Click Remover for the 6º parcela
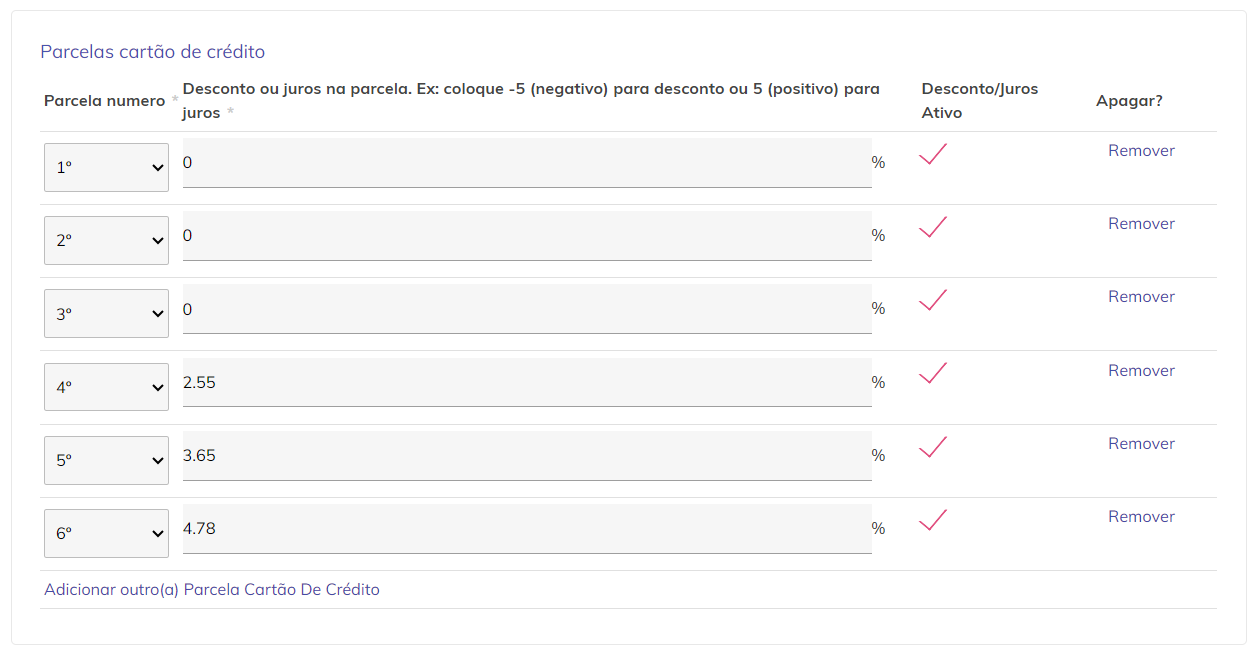Screen dimensions: 1259x657 [1141, 517]
